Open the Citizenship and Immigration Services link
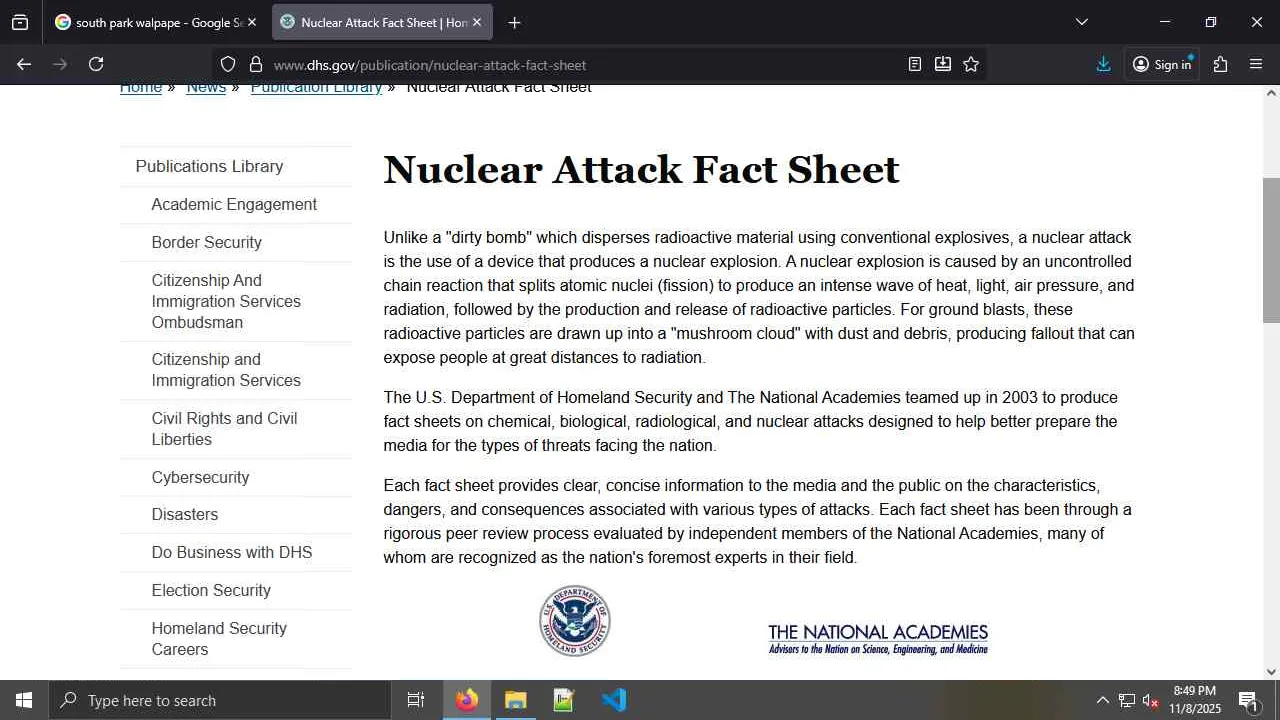This screenshot has height=720, width=1280. point(226,370)
